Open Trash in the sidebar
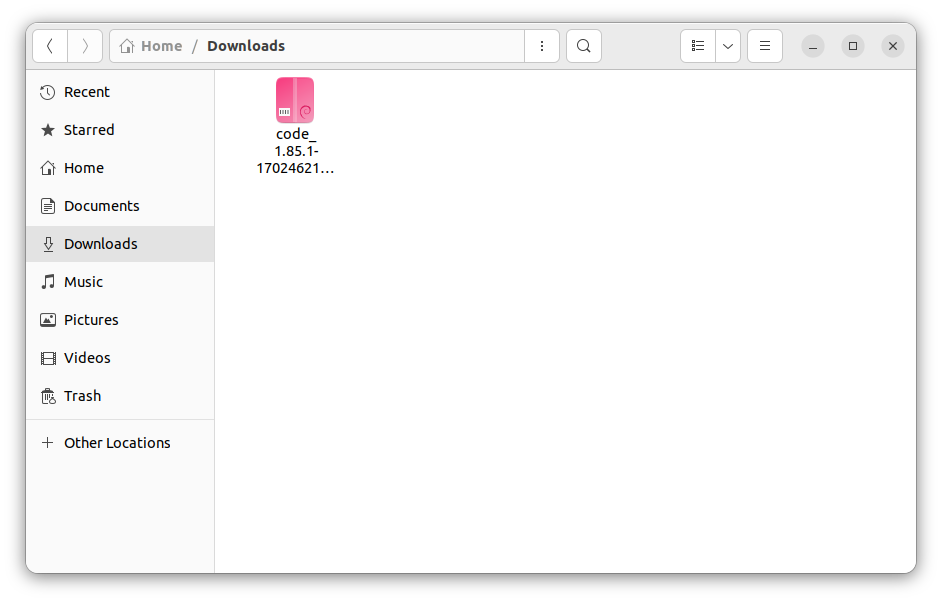The image size is (942, 602). point(120,396)
